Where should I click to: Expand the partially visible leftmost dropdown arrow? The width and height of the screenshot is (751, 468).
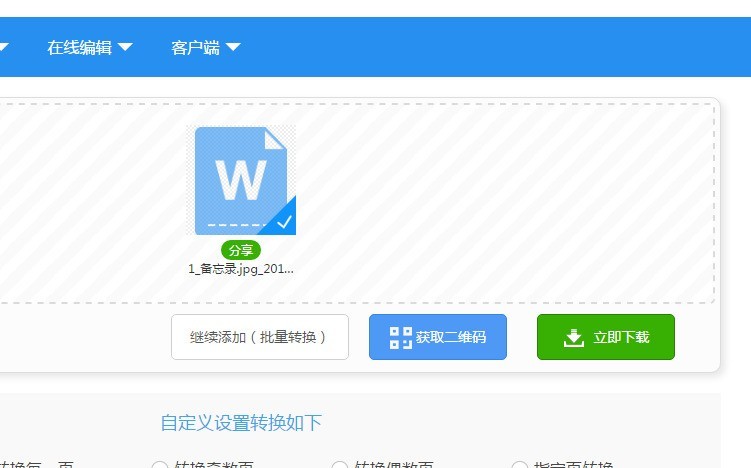point(3,47)
